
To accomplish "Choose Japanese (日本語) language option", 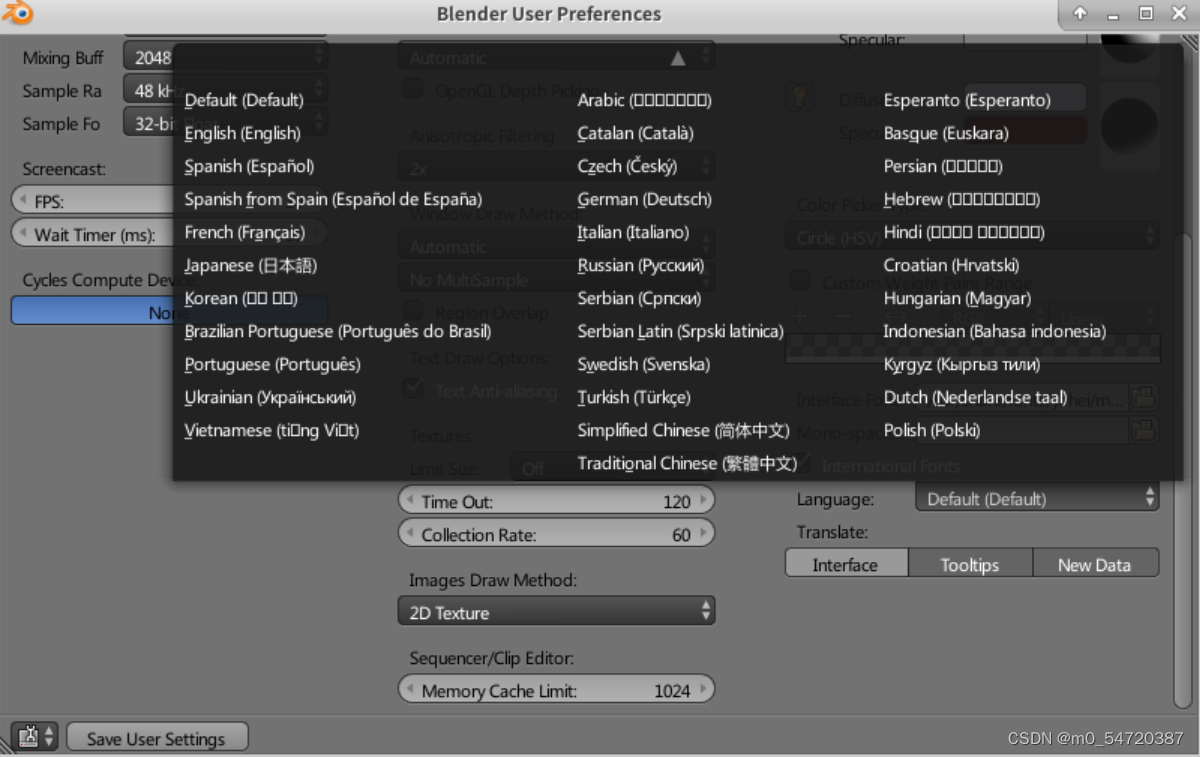I will point(247,265).
